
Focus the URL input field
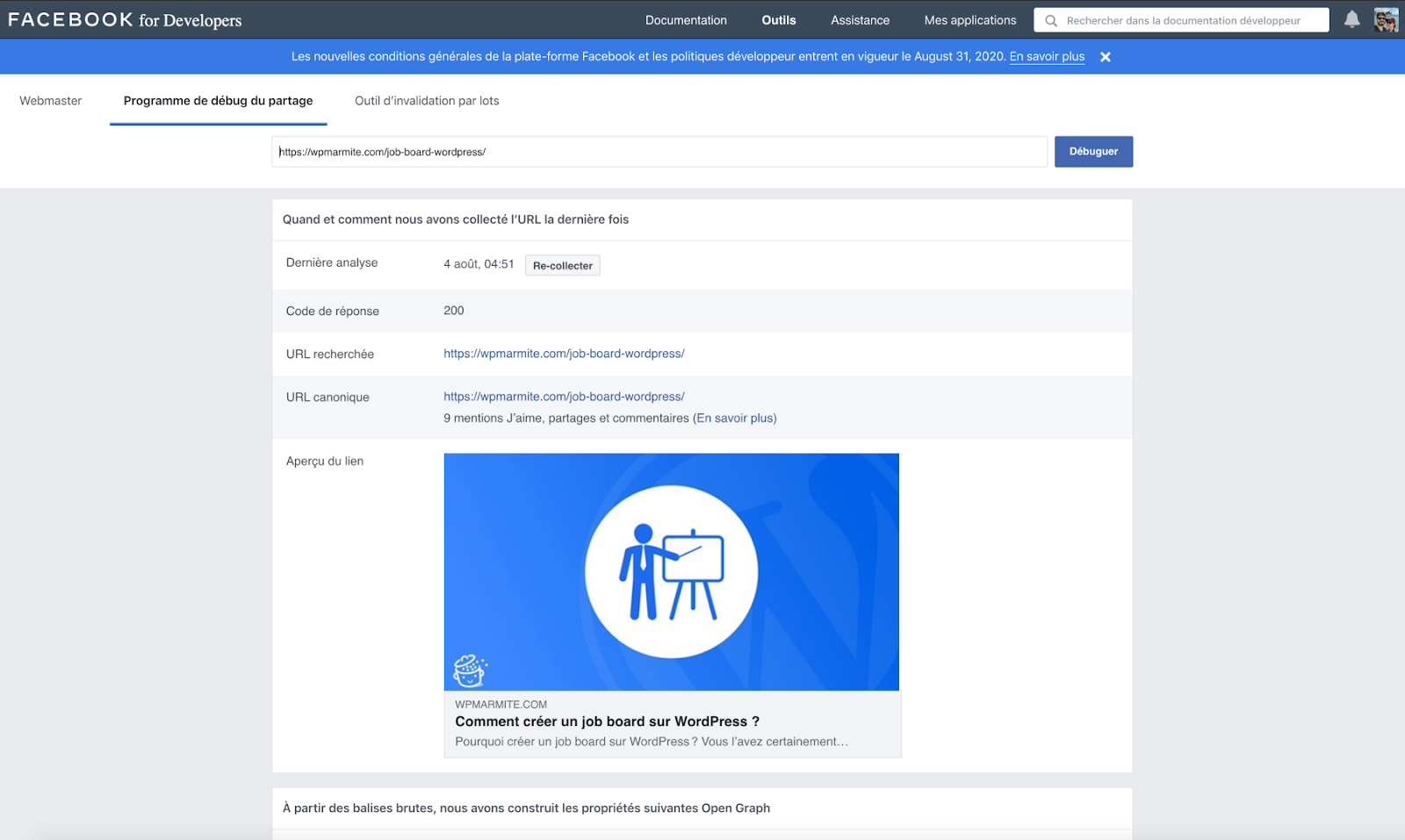coord(659,152)
